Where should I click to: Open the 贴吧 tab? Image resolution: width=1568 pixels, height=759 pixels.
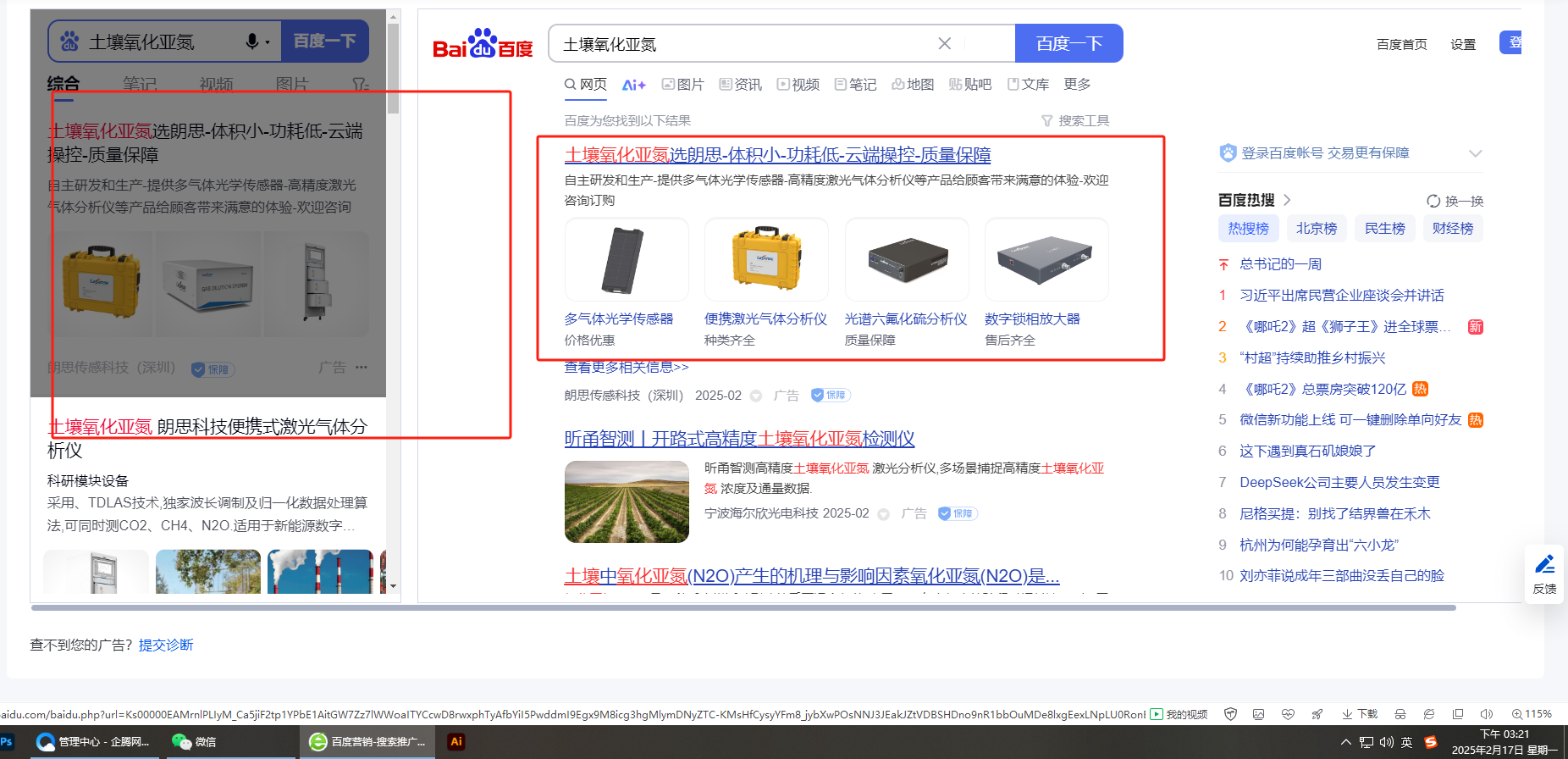[970, 85]
